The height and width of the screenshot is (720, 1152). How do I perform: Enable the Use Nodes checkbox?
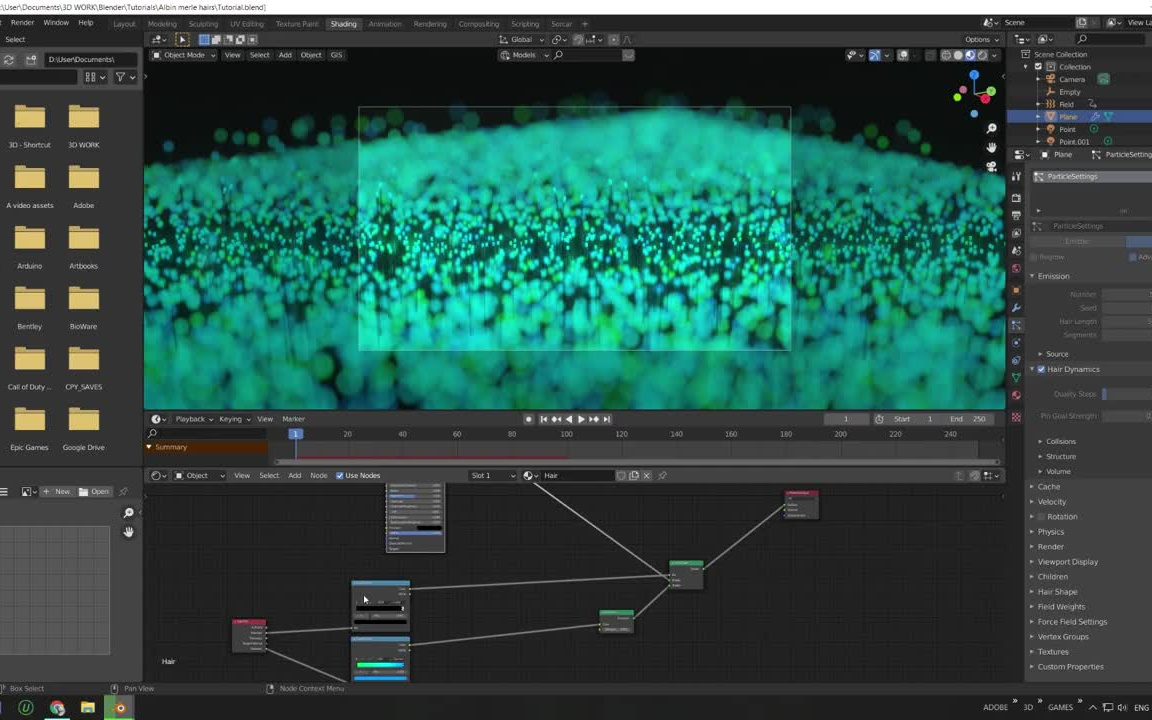pos(340,475)
